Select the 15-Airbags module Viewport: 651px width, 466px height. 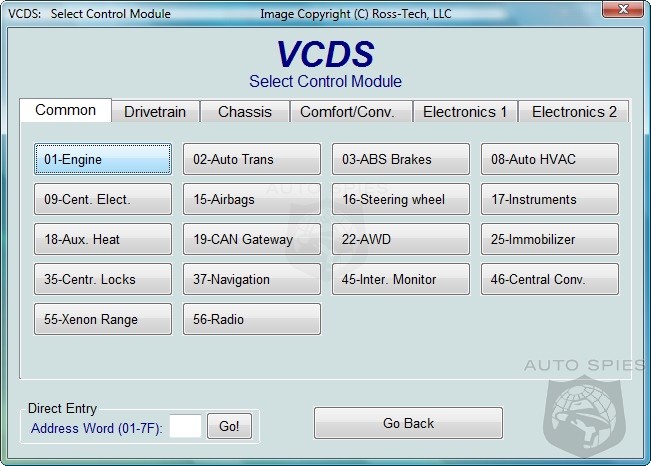251,199
